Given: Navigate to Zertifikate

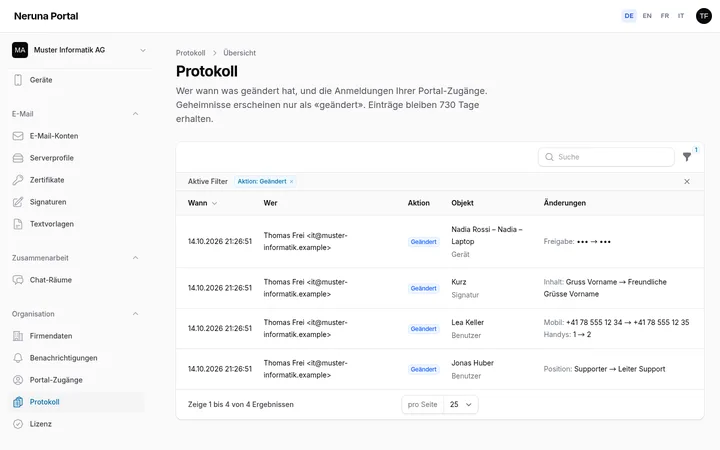Looking at the screenshot, I should [77, 180].
